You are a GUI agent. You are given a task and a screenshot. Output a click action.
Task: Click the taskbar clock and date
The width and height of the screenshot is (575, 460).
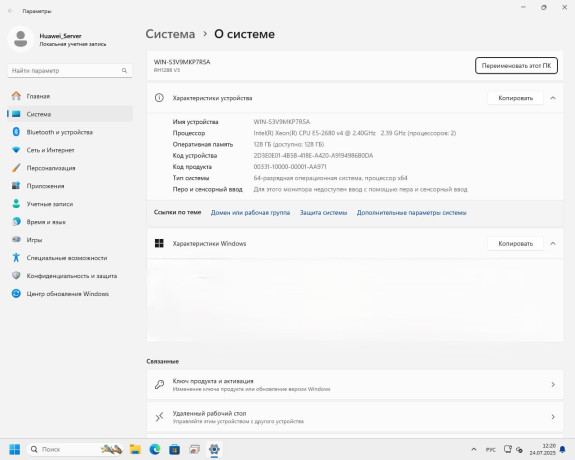(543, 449)
